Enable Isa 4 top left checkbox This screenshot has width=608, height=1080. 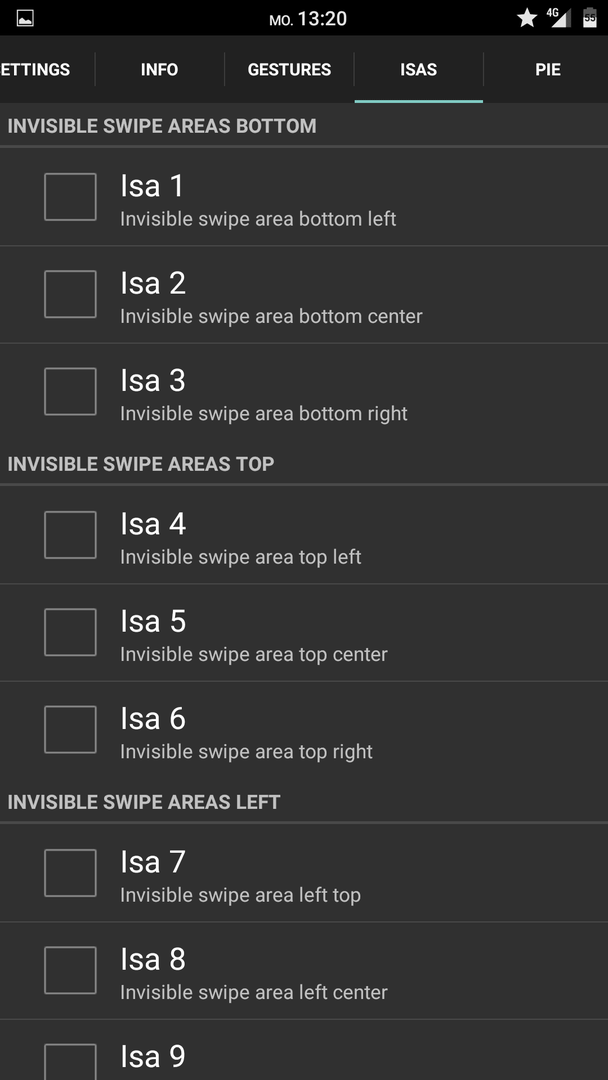pyautogui.click(x=70, y=534)
